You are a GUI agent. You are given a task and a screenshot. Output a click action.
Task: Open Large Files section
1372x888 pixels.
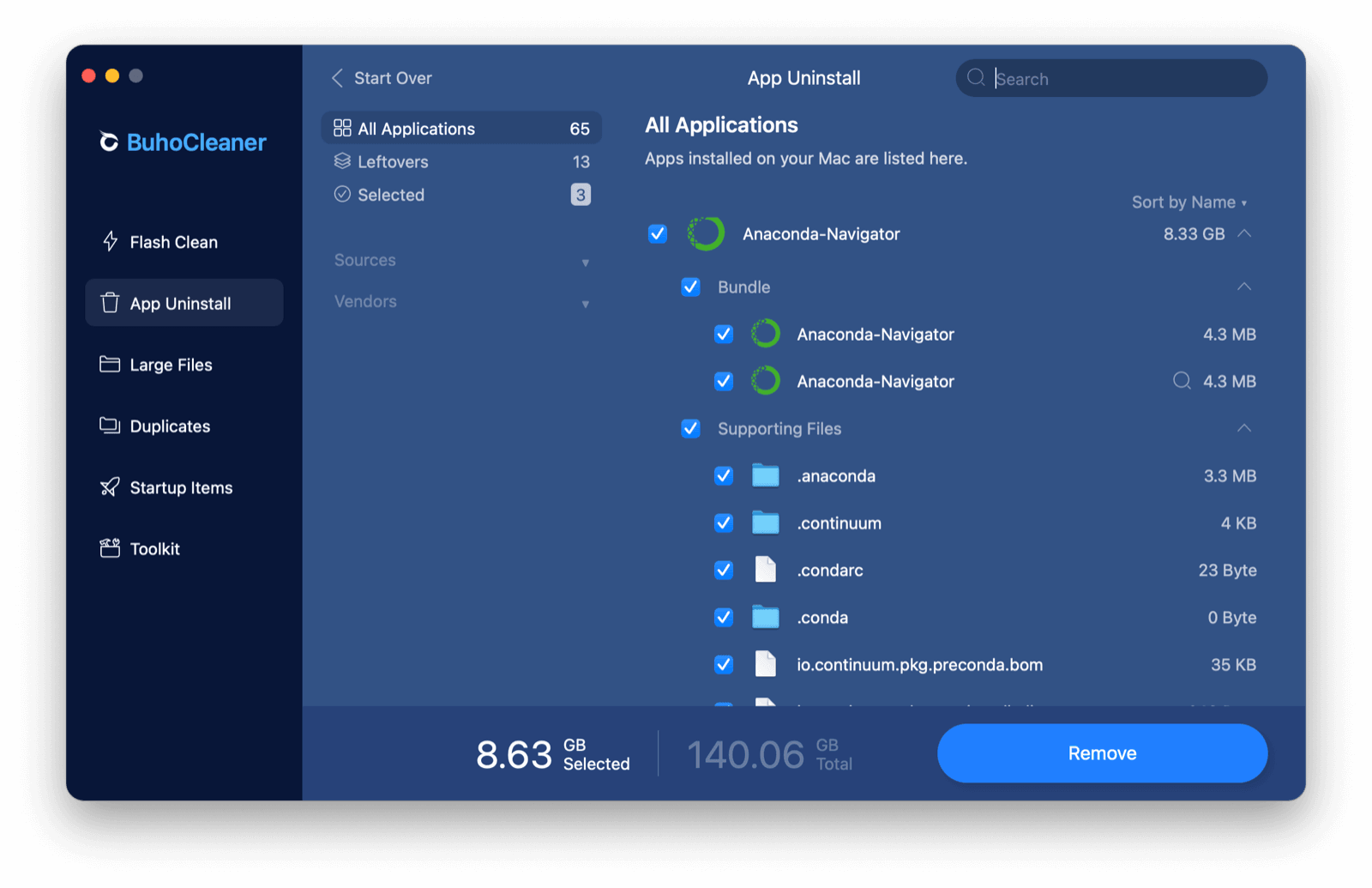[x=184, y=365]
